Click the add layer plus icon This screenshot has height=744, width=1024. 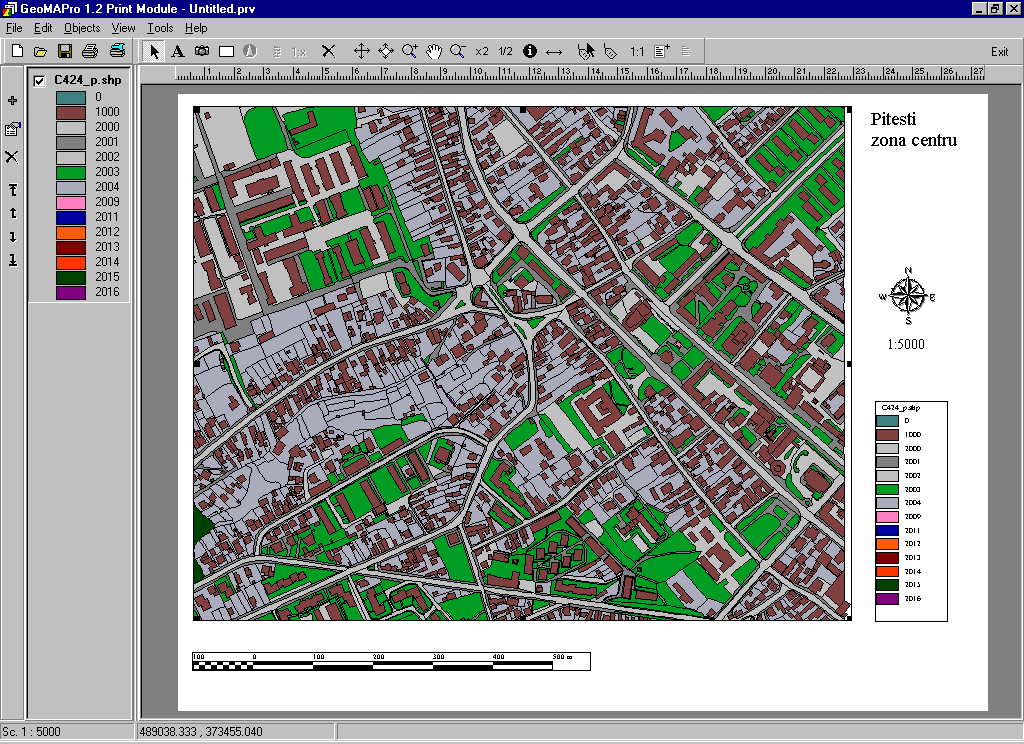pyautogui.click(x=12, y=101)
